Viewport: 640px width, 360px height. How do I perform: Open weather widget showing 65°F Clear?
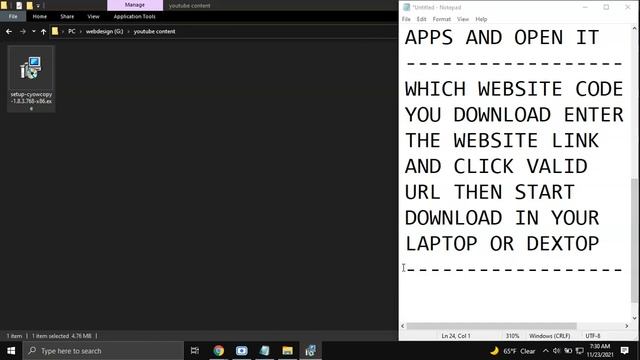point(513,351)
